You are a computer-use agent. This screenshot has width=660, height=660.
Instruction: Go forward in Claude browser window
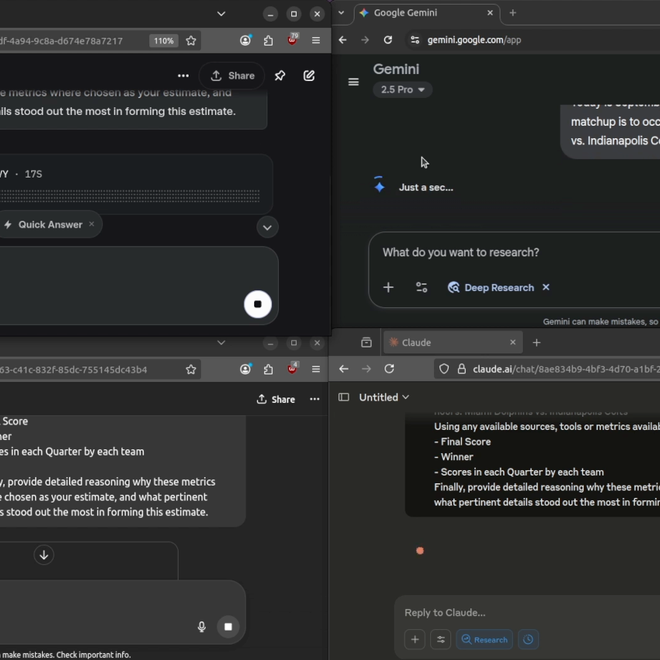coord(367,369)
